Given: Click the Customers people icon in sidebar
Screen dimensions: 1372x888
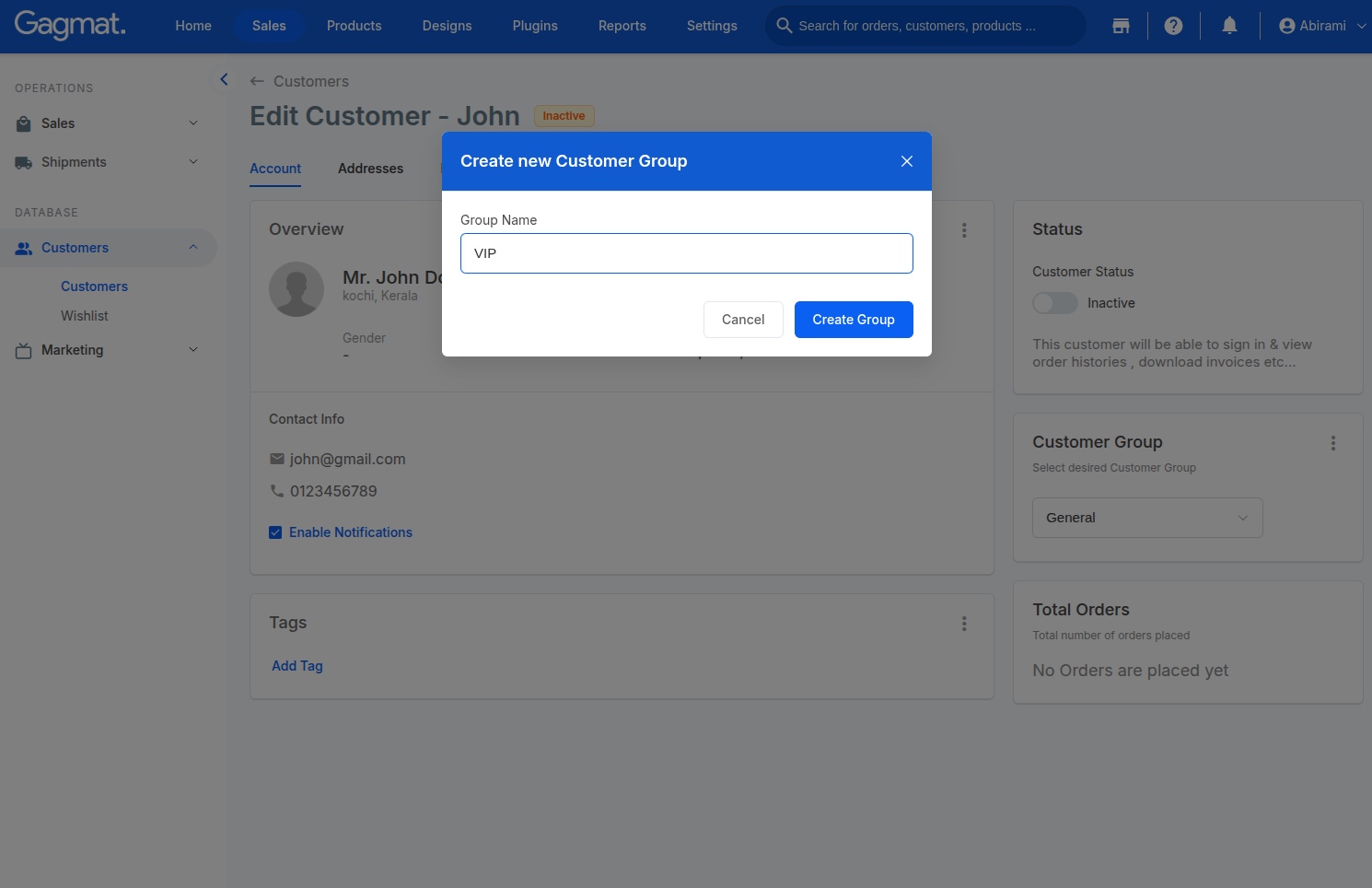Looking at the screenshot, I should click(x=24, y=248).
